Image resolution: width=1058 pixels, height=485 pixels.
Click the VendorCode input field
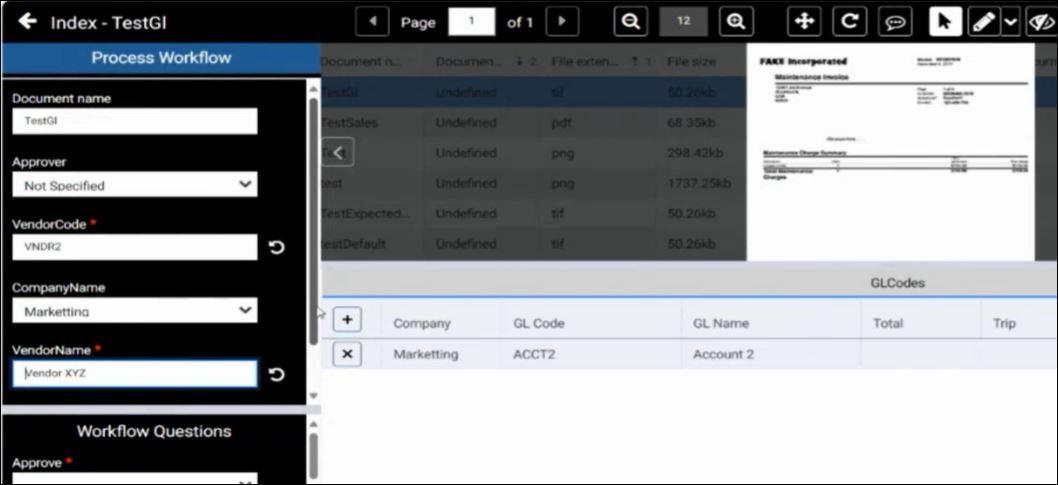point(134,247)
